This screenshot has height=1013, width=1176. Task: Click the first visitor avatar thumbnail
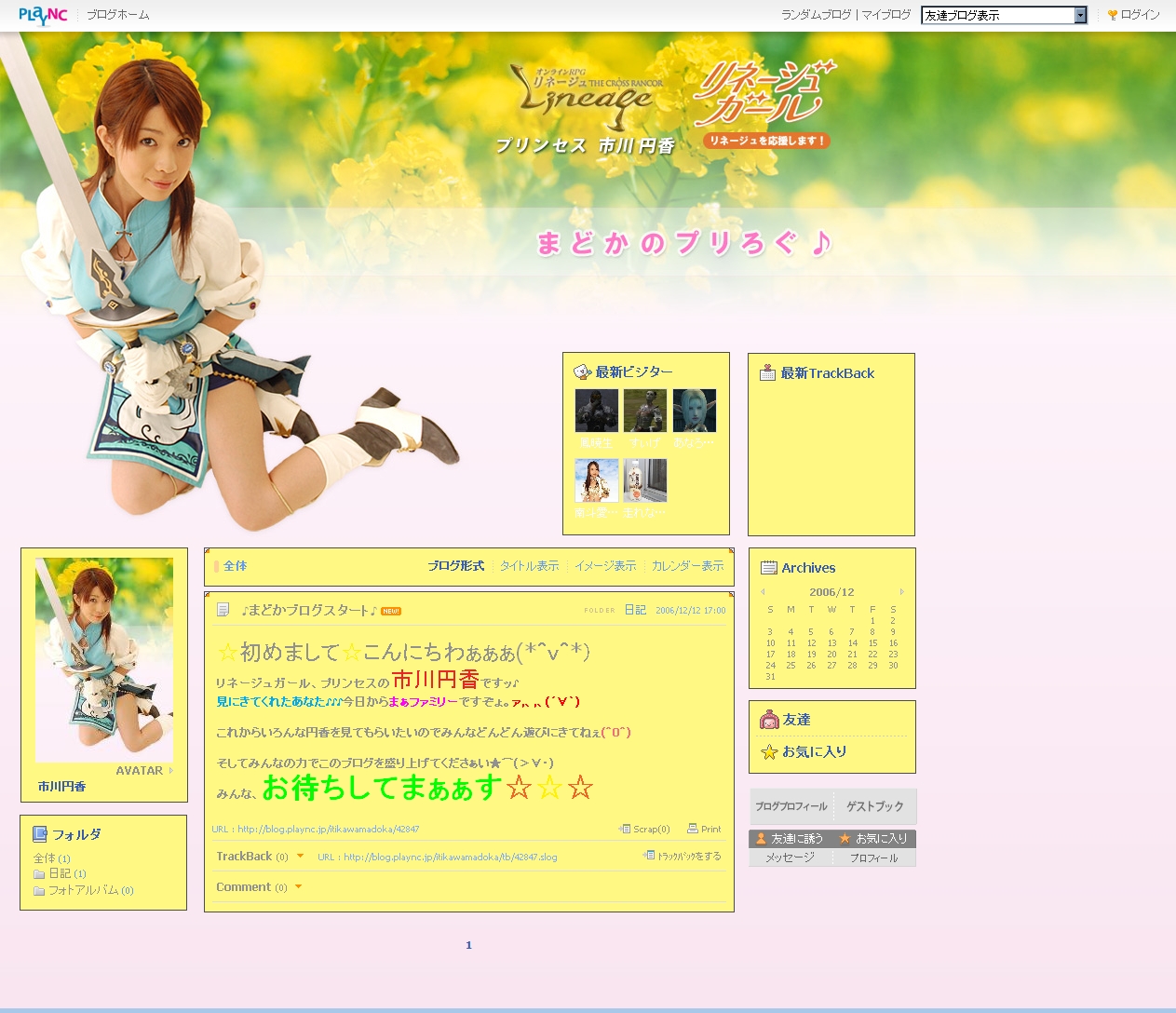point(596,411)
